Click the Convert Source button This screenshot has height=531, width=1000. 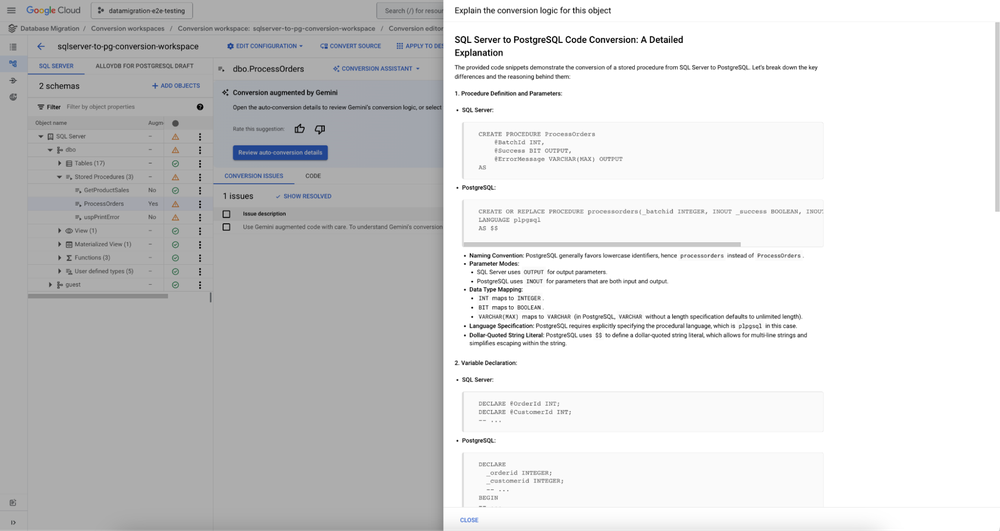point(350,46)
